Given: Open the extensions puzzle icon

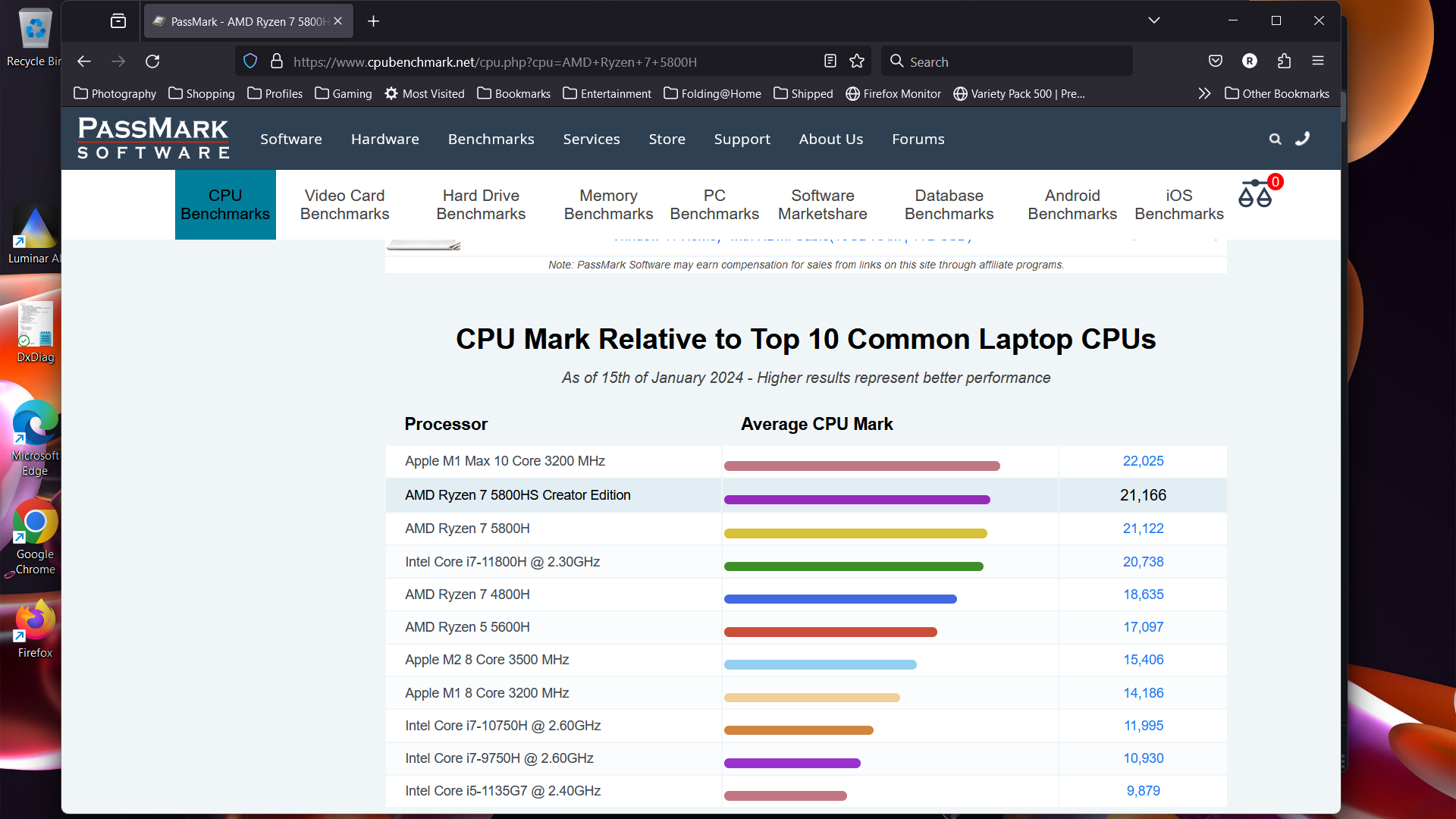Looking at the screenshot, I should (x=1284, y=61).
